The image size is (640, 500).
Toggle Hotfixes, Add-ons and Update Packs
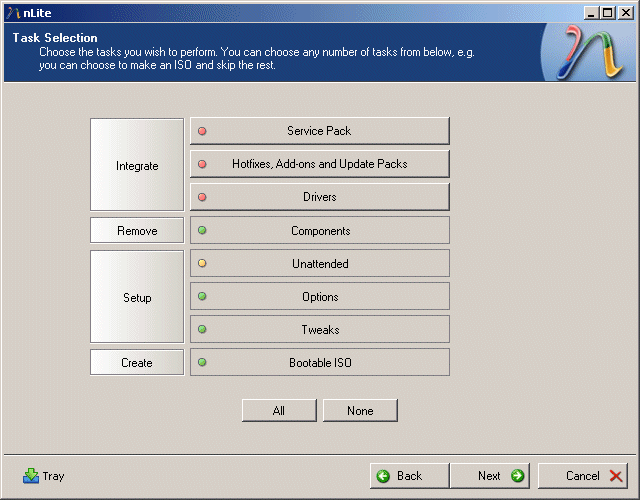click(x=320, y=164)
